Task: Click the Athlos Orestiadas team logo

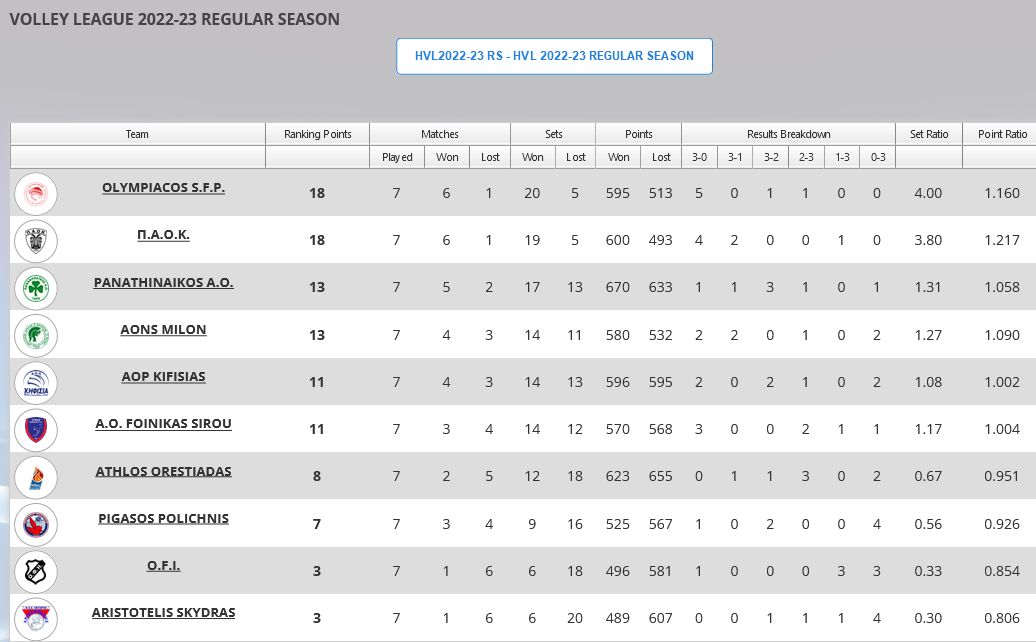Action: tap(37, 477)
